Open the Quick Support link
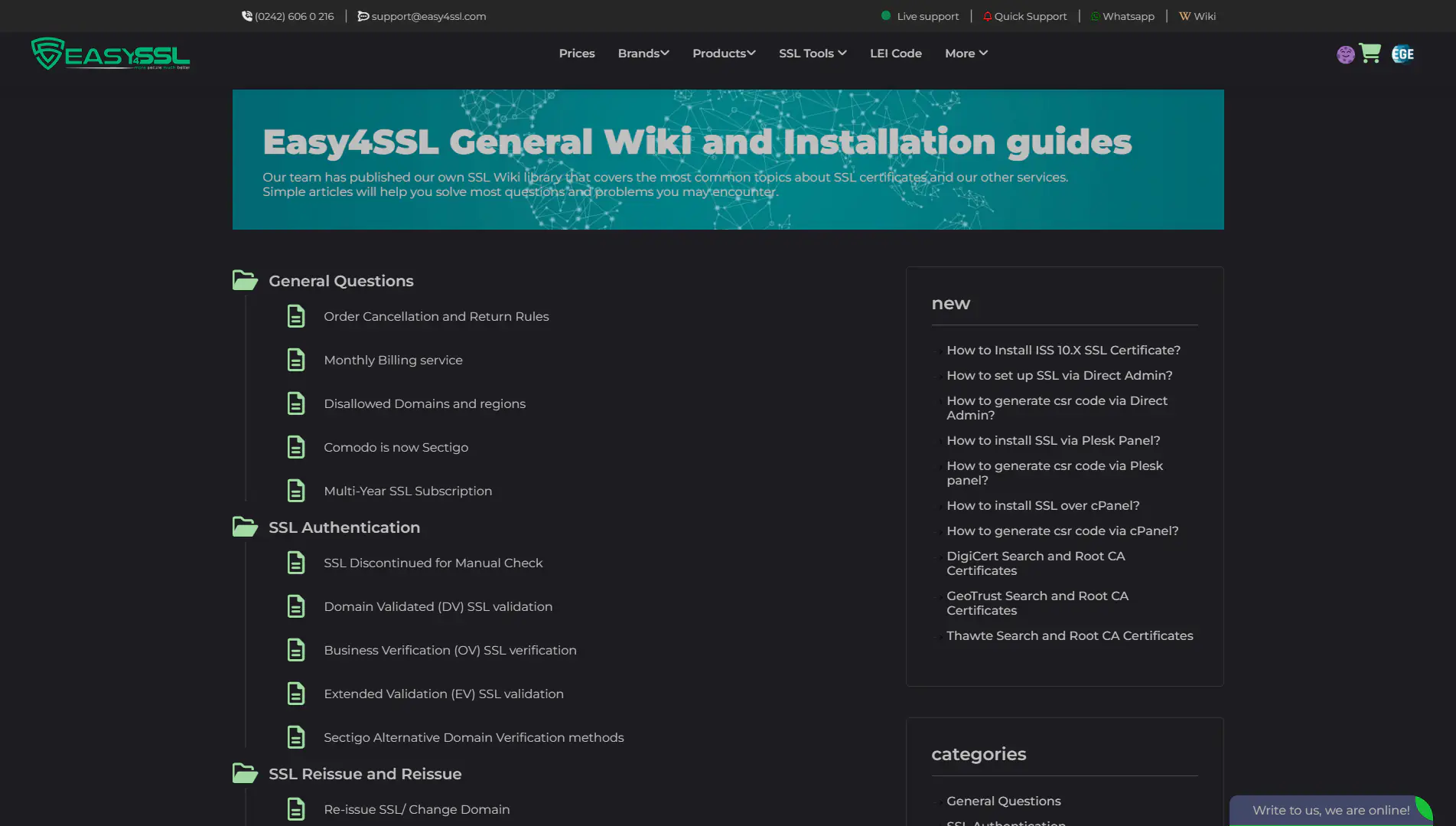The width and height of the screenshot is (1456, 826). [x=1024, y=16]
